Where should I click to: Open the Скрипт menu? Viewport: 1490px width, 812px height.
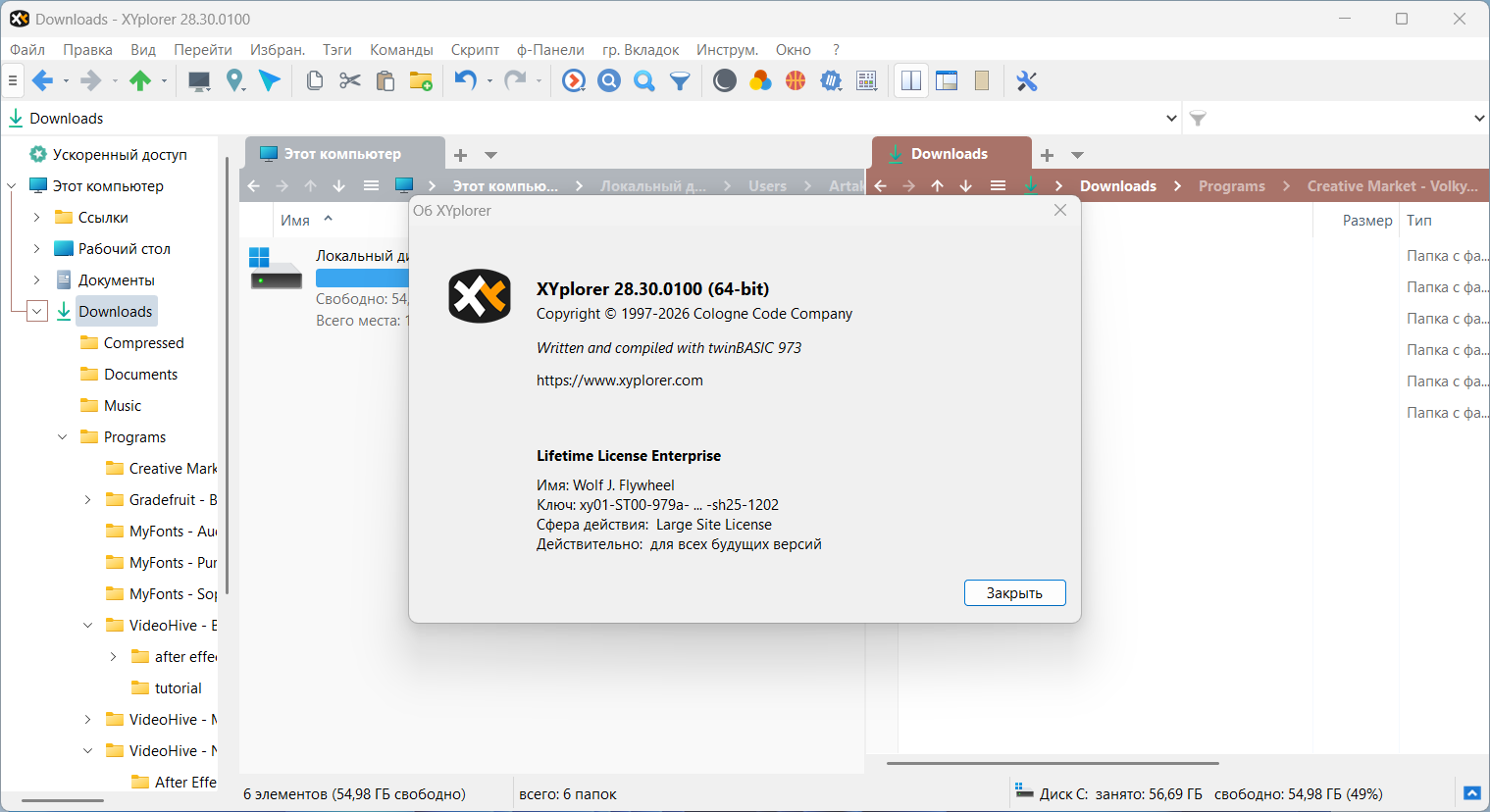(475, 50)
